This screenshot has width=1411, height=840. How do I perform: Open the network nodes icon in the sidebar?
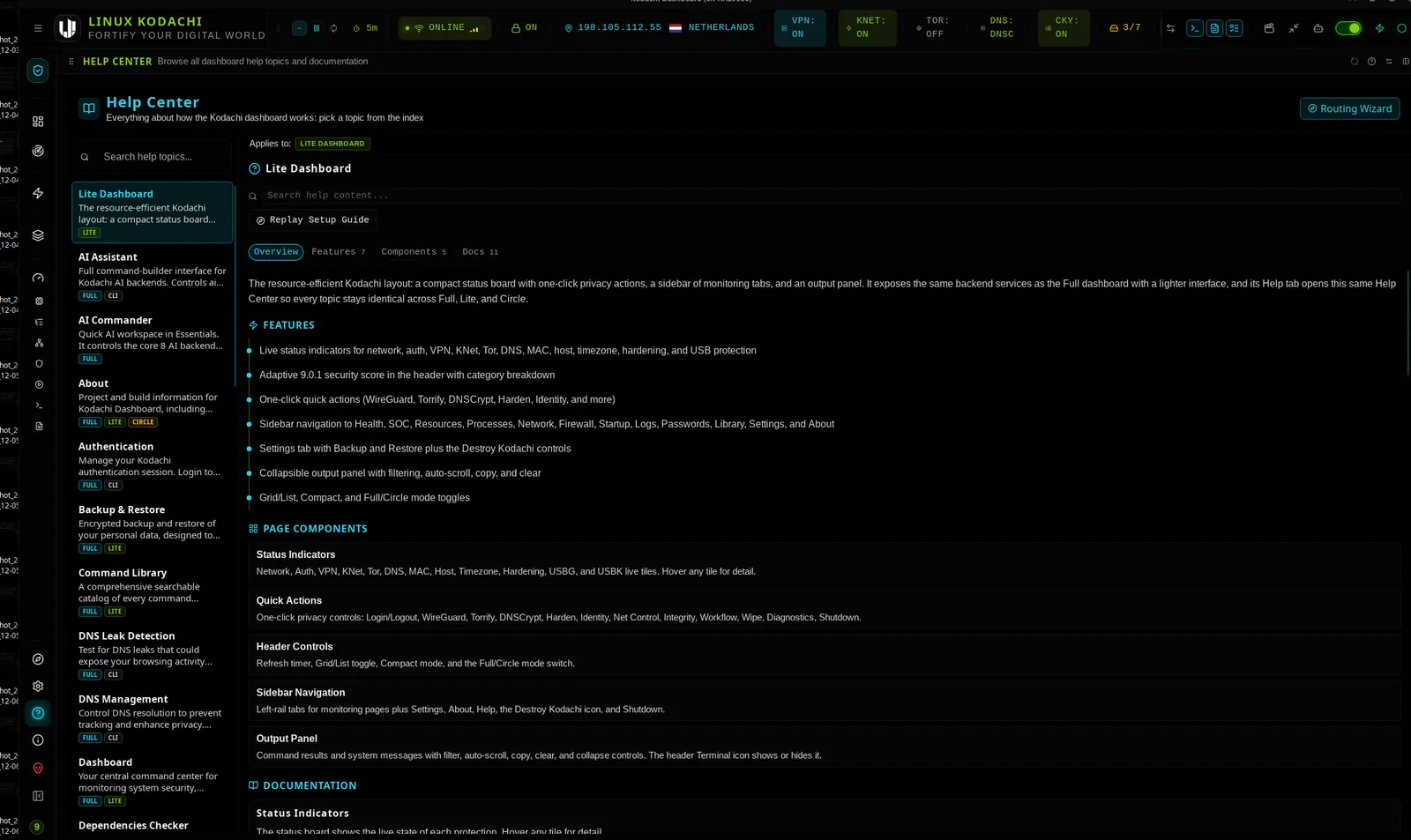pos(39,343)
